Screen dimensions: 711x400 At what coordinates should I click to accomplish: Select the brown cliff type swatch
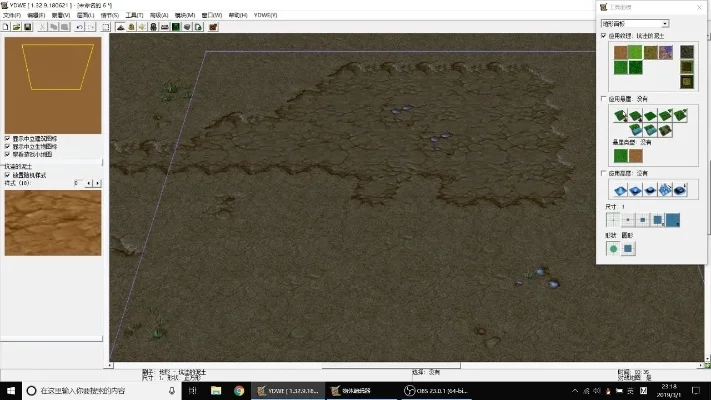(635, 156)
